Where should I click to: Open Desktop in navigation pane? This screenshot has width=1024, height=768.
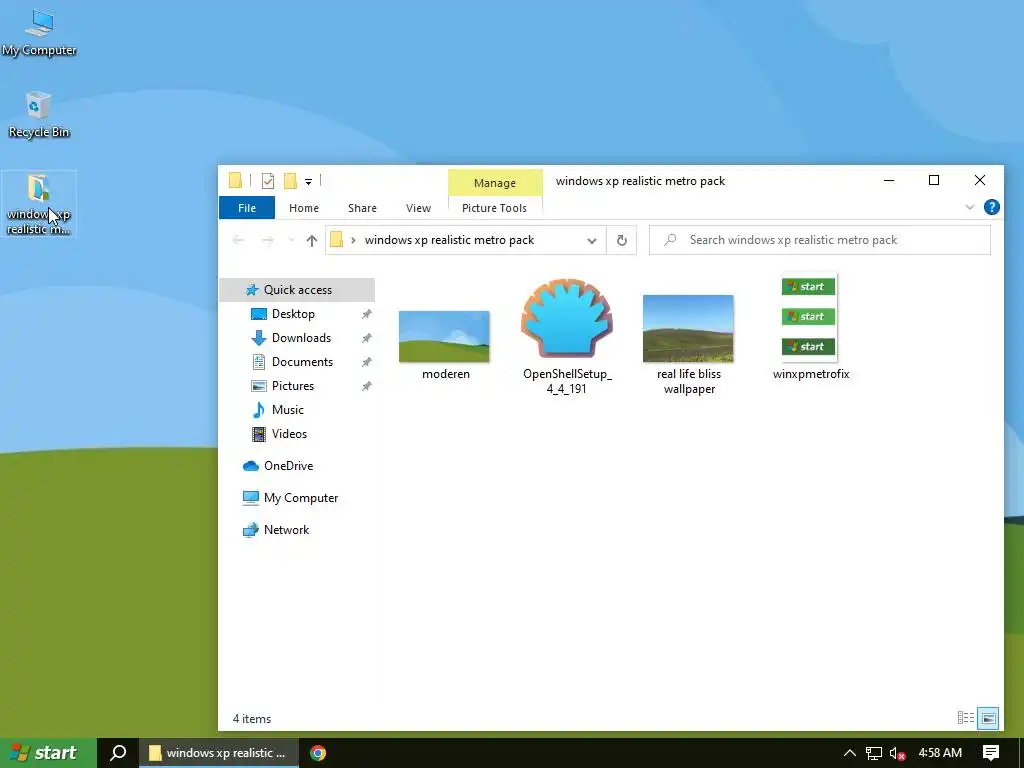tap(293, 314)
